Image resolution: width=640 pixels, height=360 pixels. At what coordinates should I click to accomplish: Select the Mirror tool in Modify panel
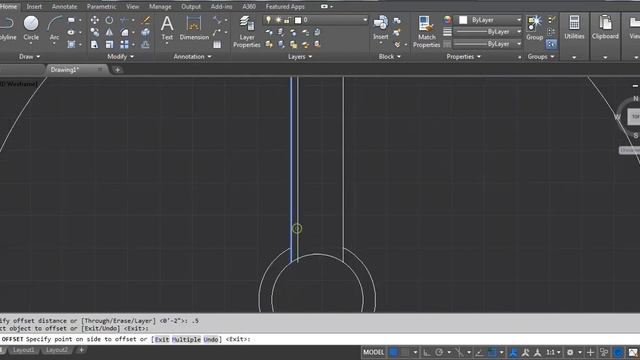click(x=109, y=32)
